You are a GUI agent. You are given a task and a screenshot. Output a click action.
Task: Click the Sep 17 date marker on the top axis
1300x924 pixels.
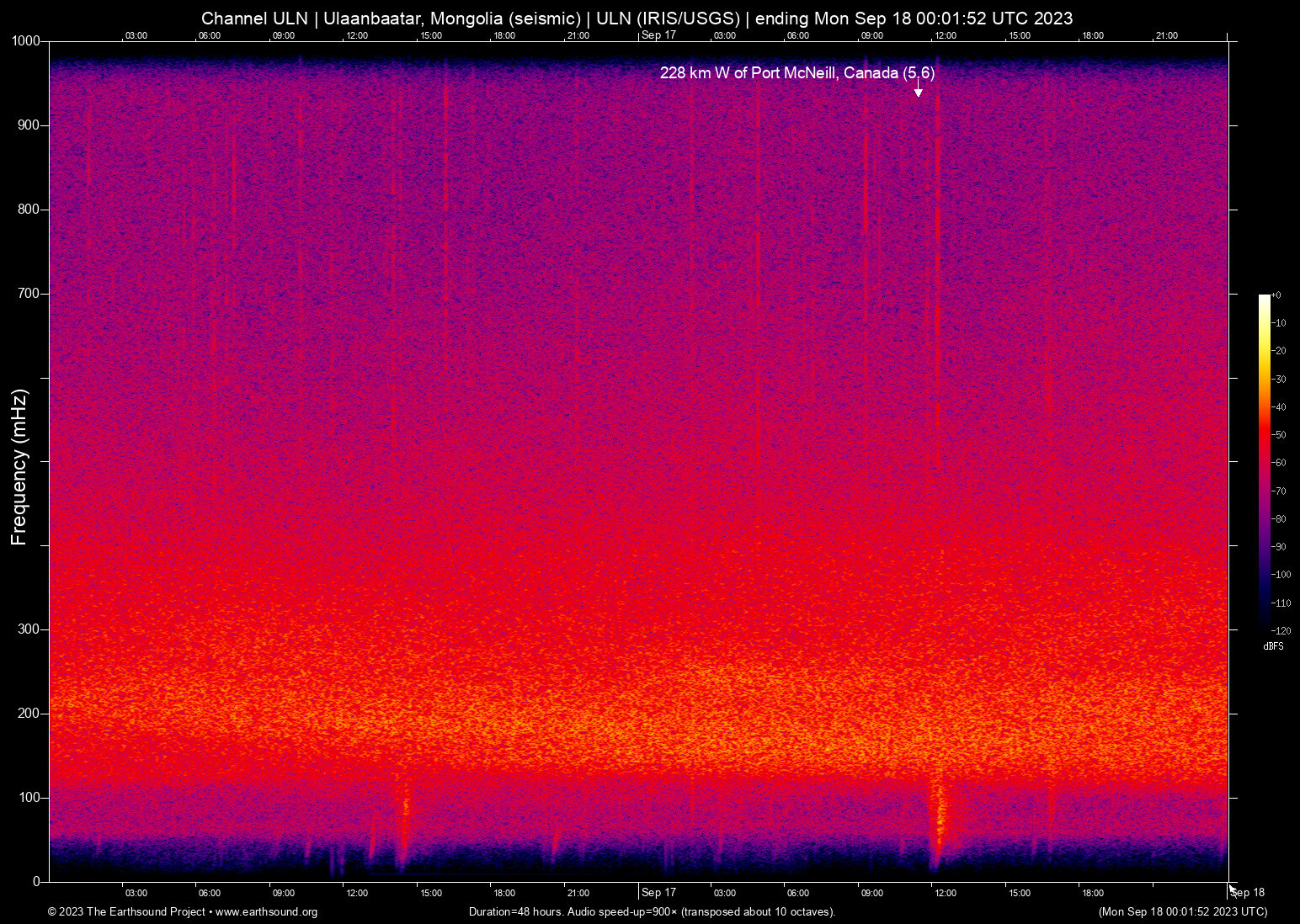pyautogui.click(x=658, y=35)
